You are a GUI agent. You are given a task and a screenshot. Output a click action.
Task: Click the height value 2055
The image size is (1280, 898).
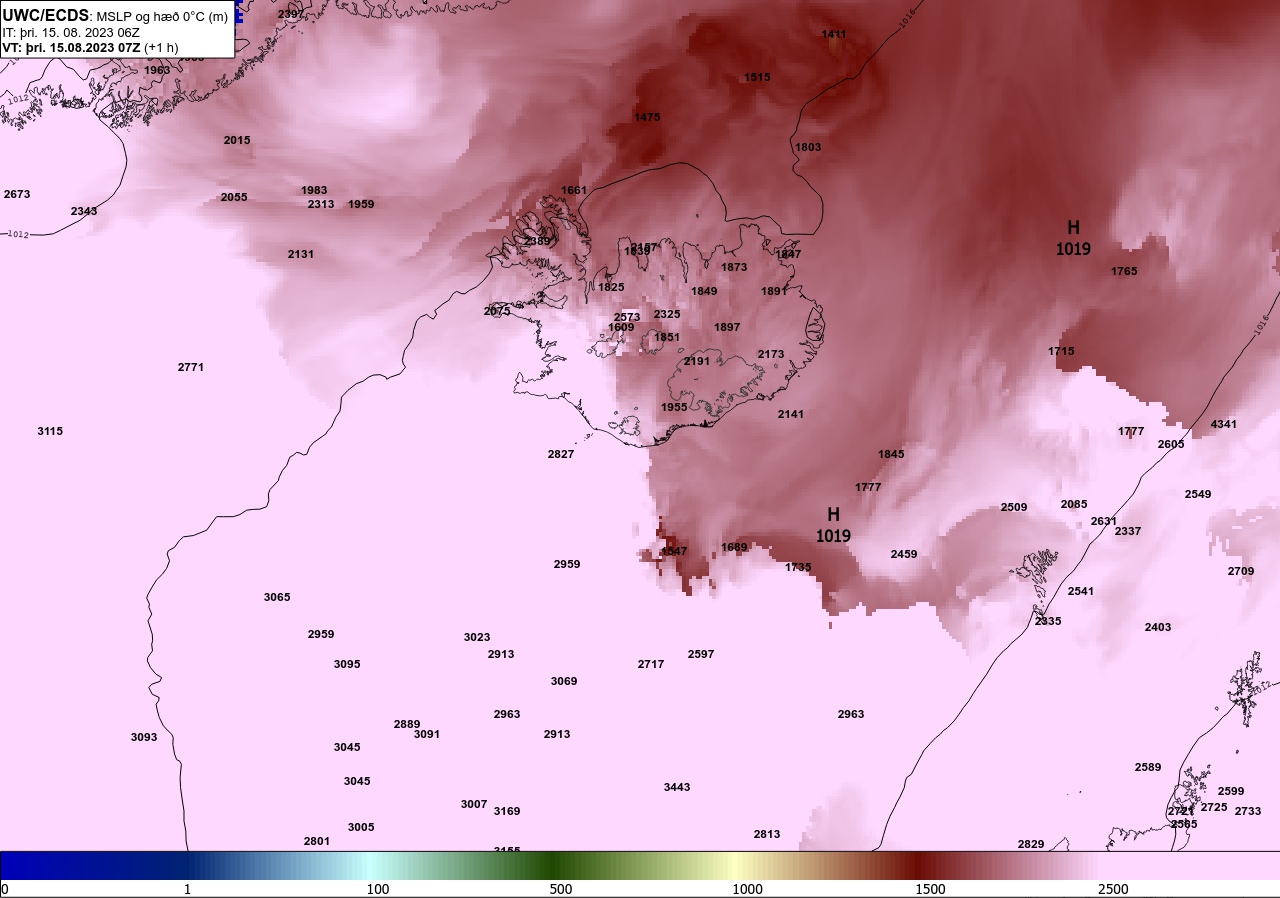(x=234, y=197)
